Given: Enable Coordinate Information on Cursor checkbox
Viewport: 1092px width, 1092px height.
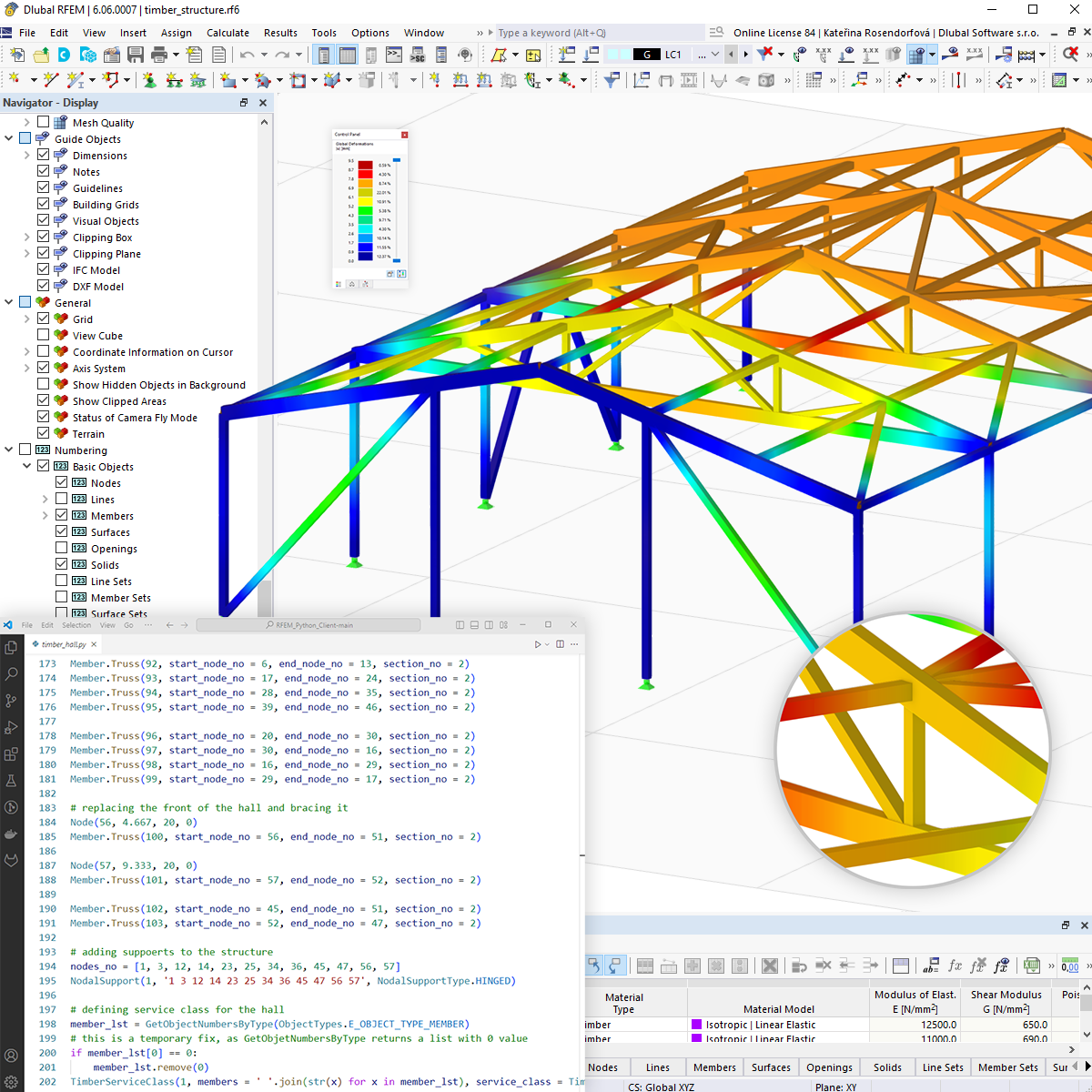Looking at the screenshot, I should (44, 351).
